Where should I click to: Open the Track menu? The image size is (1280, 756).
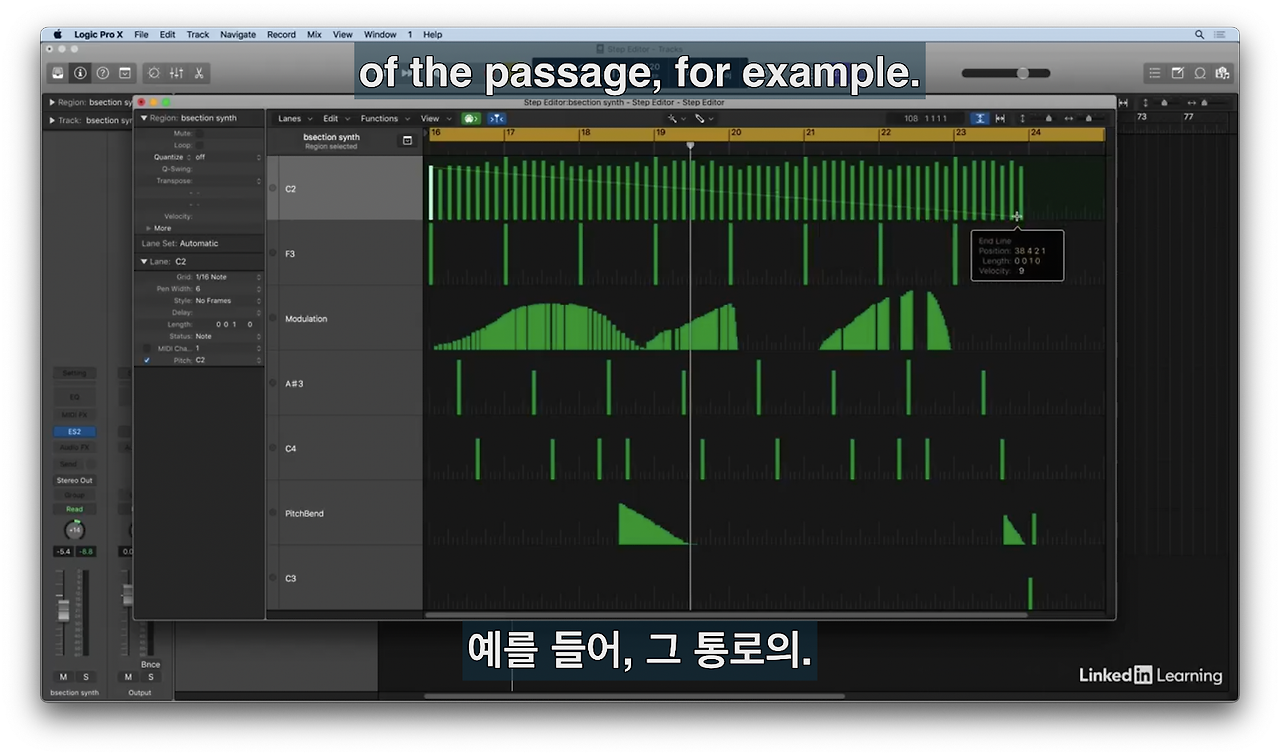198,34
